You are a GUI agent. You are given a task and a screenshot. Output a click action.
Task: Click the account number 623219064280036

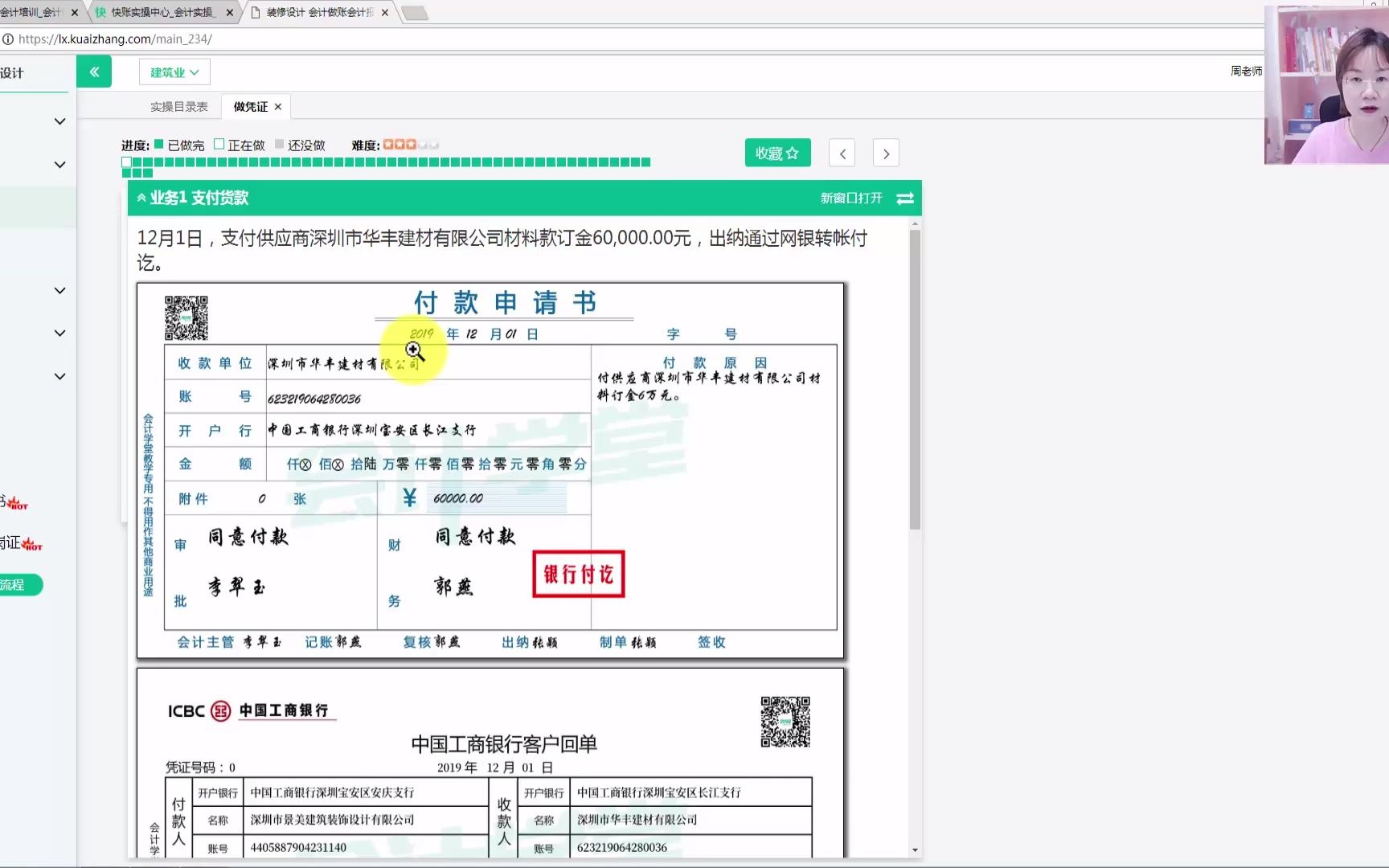tap(314, 399)
